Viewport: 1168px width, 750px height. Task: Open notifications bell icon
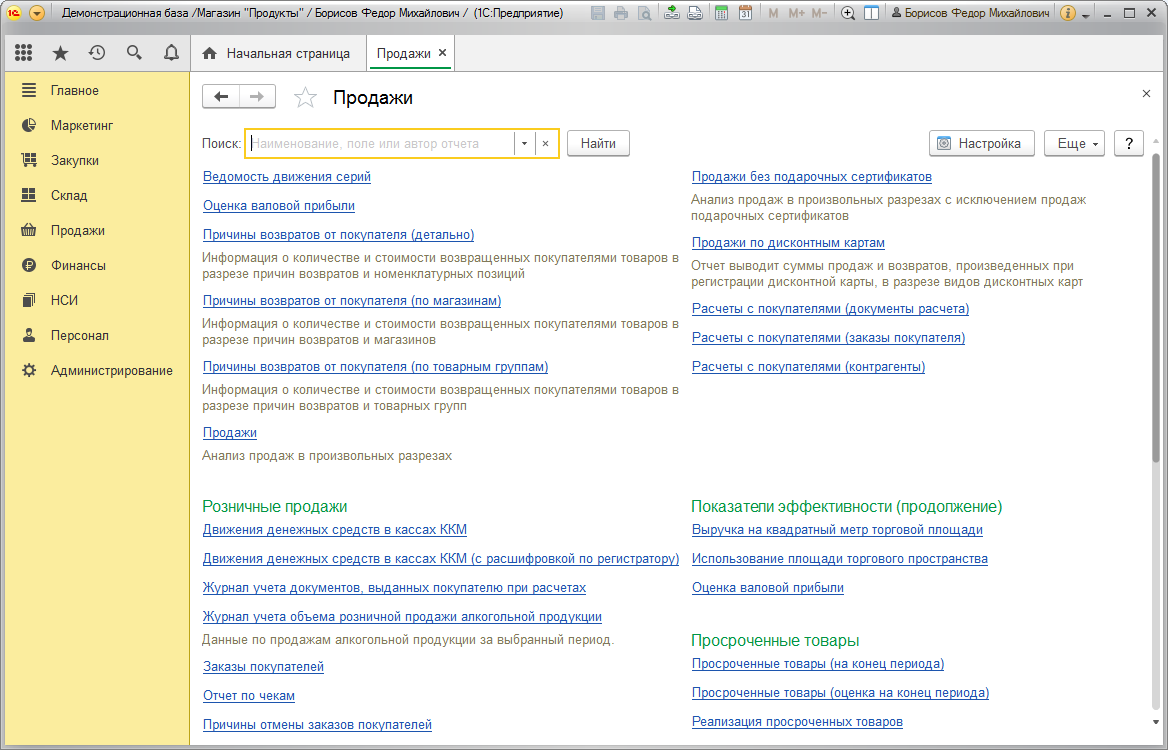171,53
